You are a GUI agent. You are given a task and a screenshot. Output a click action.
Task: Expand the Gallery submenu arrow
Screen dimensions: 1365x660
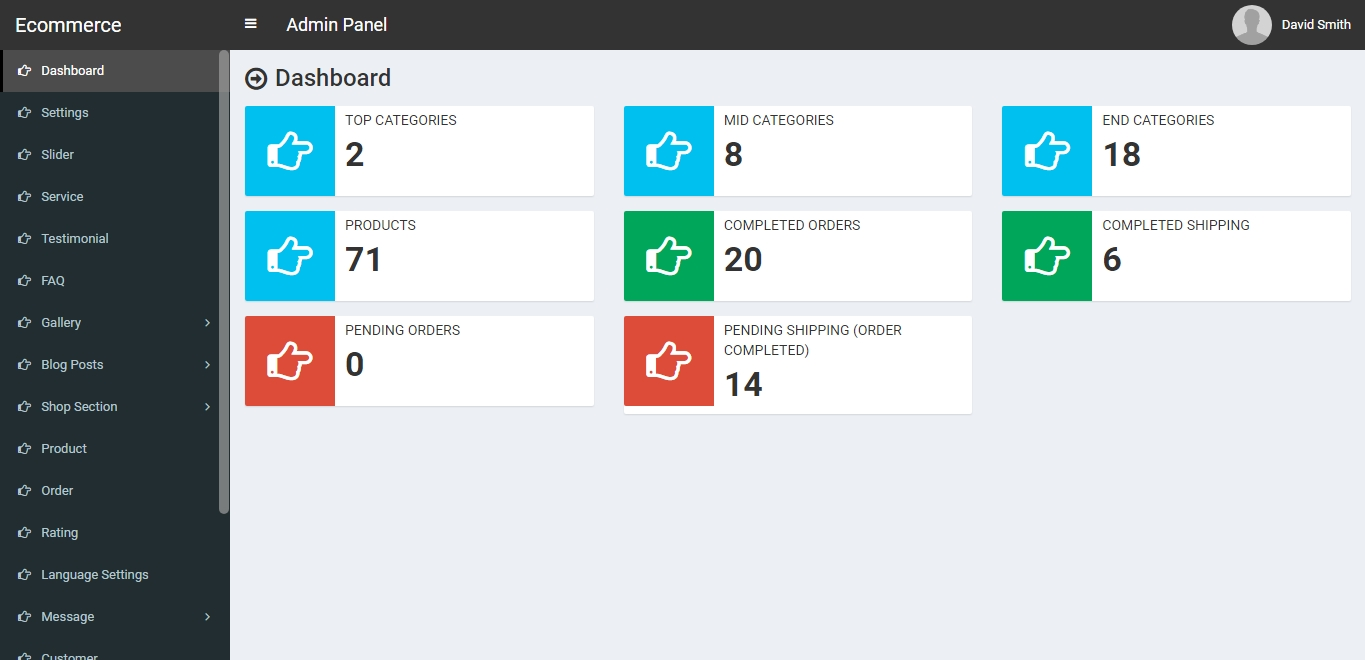(x=207, y=323)
